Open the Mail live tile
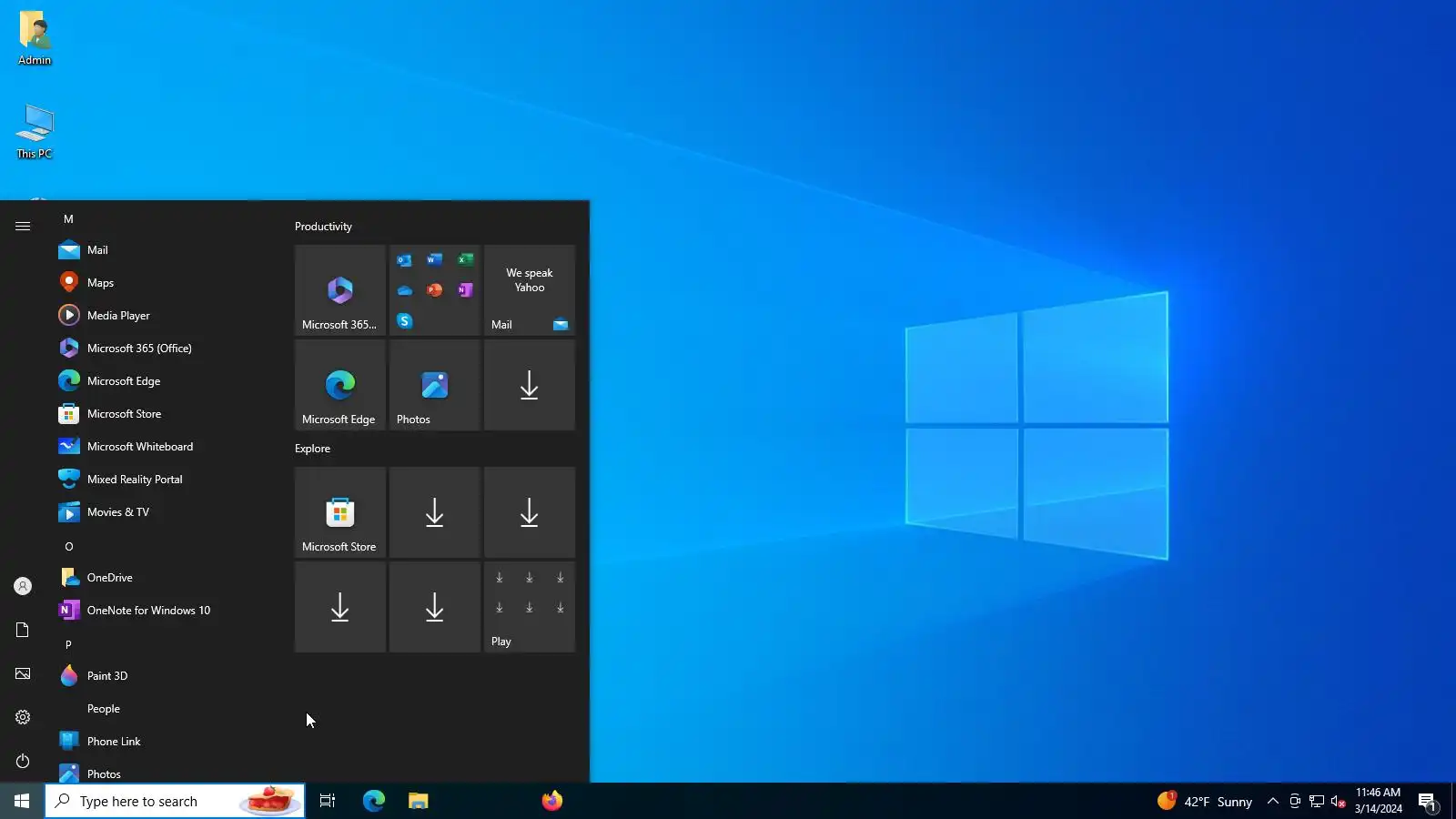Viewport: 1456px width, 819px height. click(x=530, y=290)
